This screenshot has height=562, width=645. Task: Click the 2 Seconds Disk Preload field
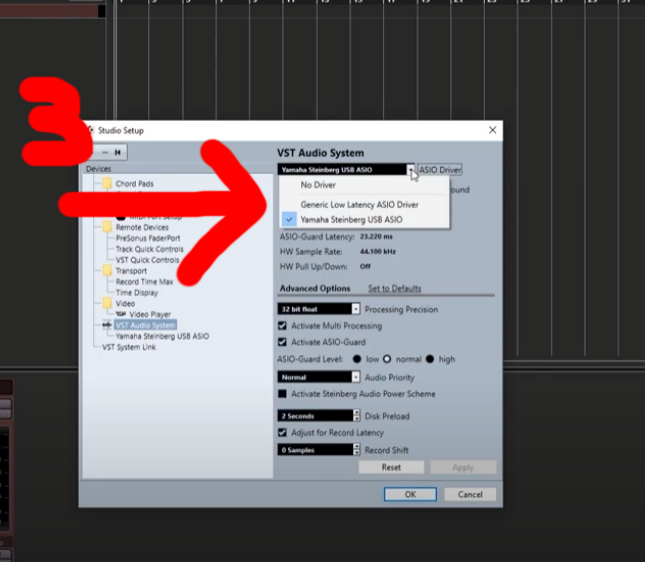[316, 416]
